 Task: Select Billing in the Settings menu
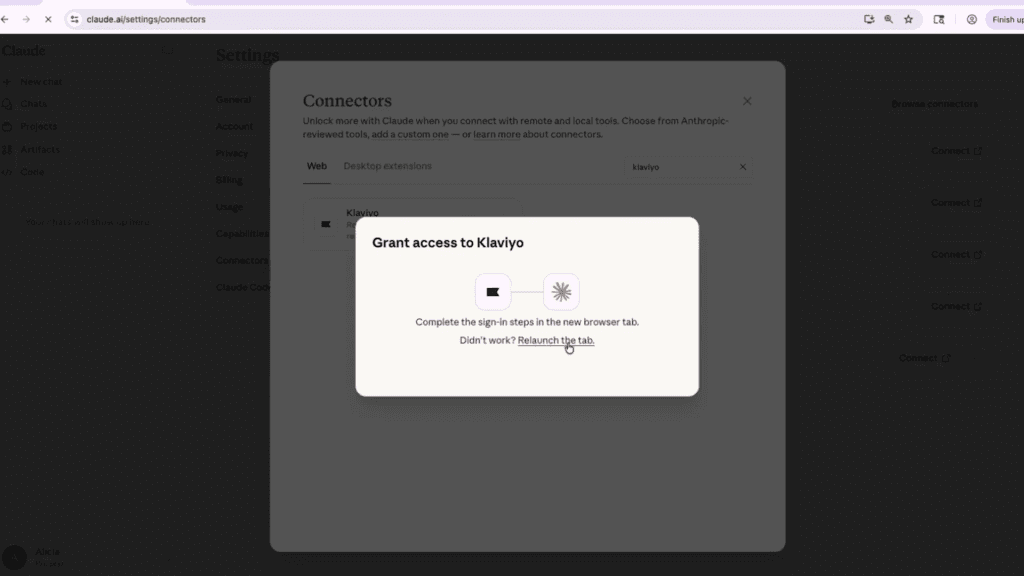click(x=229, y=180)
